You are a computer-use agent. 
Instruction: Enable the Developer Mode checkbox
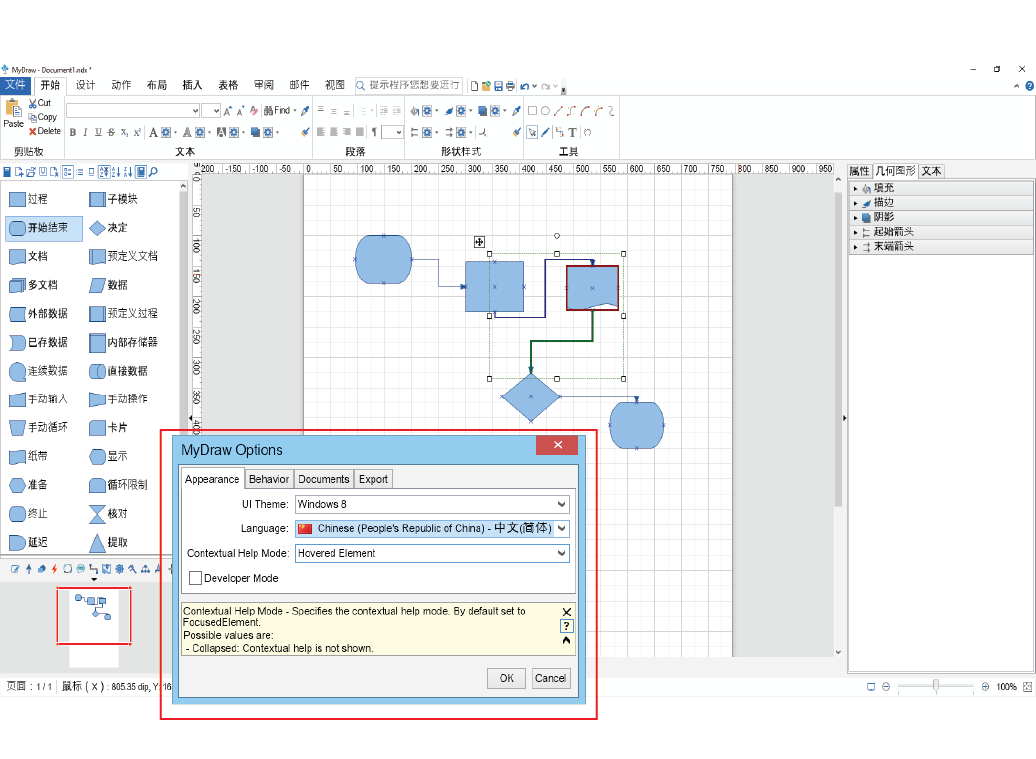196,578
